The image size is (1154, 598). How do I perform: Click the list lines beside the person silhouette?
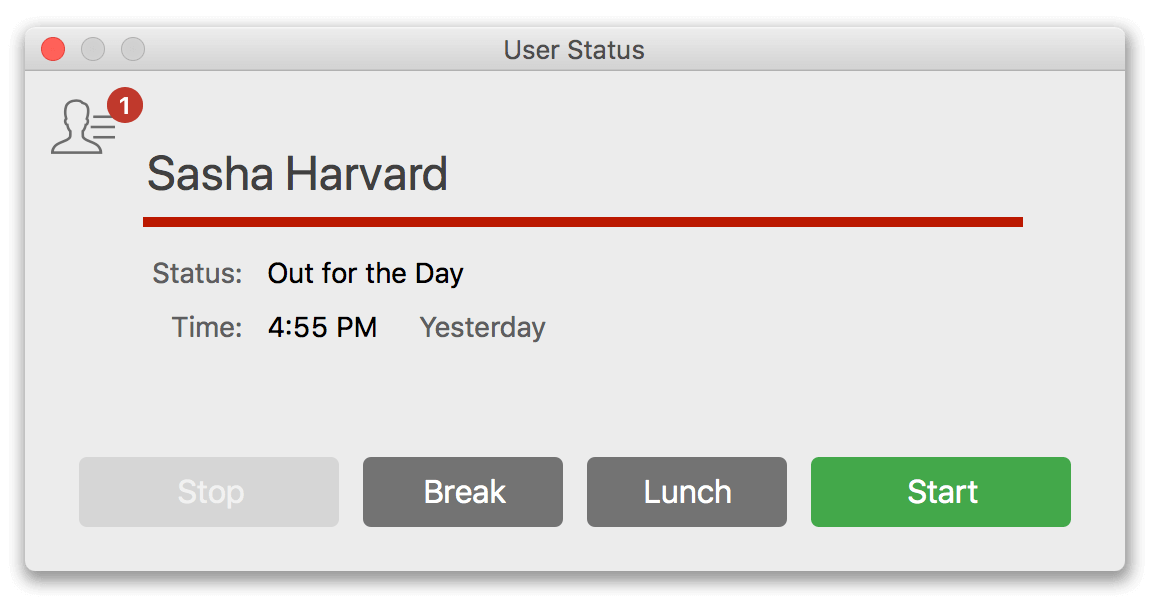[104, 127]
